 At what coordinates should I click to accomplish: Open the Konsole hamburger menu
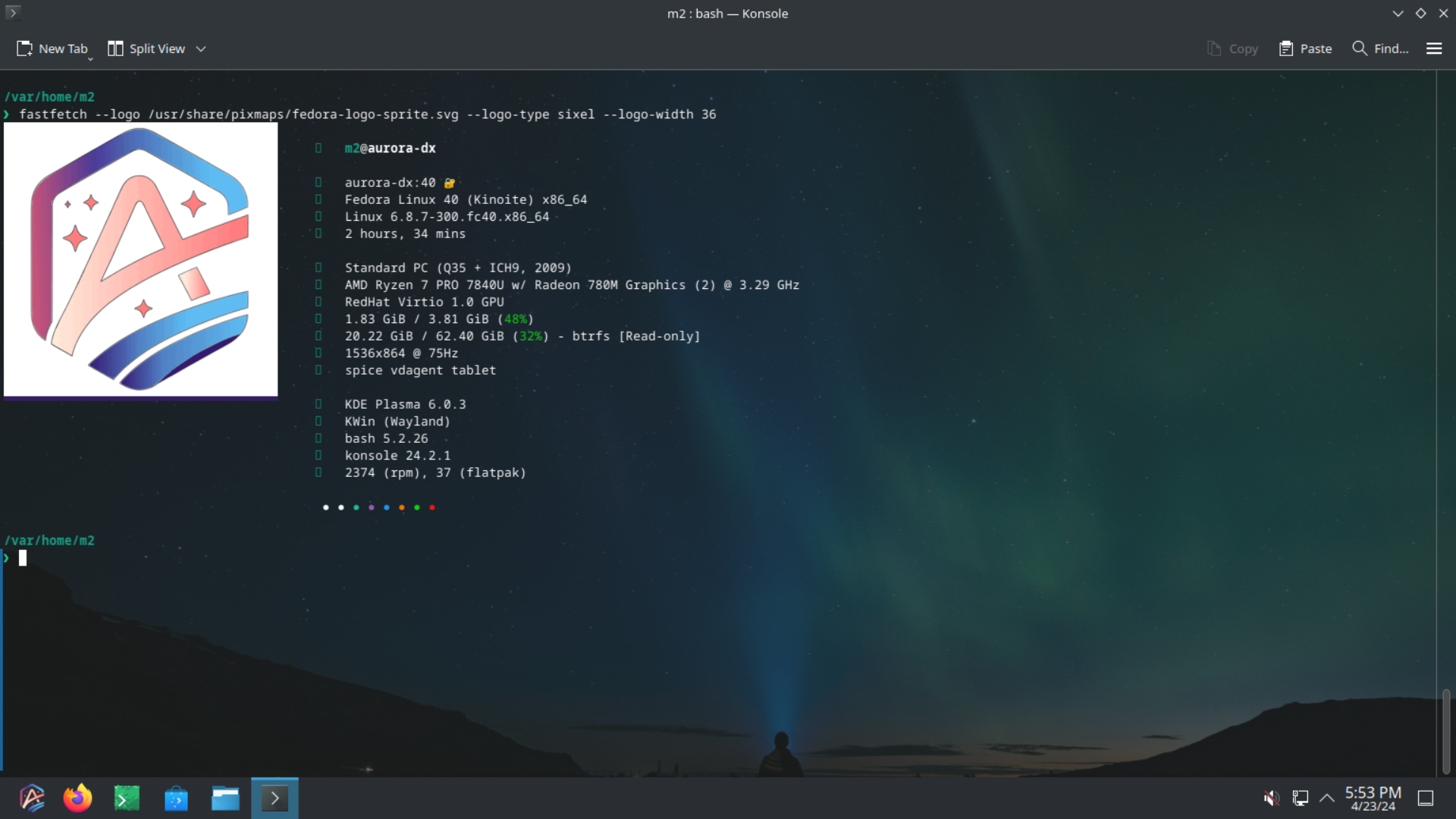coord(1433,48)
